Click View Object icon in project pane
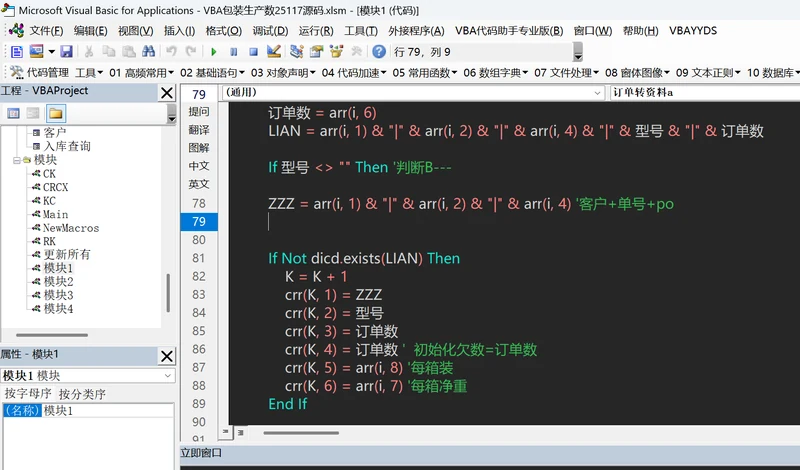The image size is (800, 470). [33, 113]
